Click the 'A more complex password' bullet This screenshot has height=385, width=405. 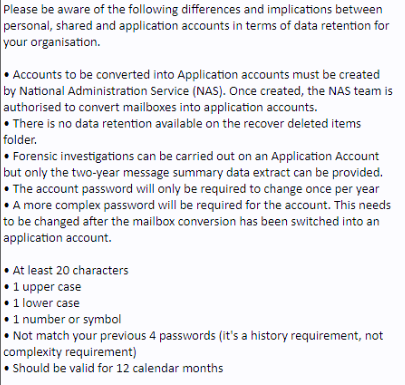coord(197,205)
